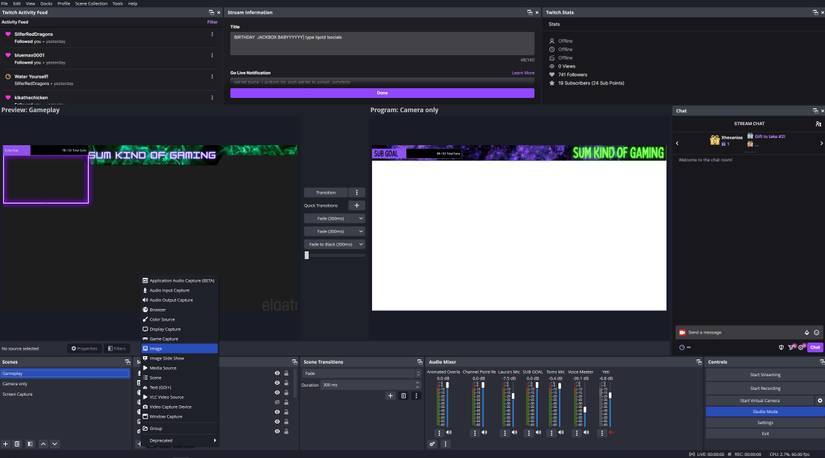Open chat community users list icon

(x=818, y=124)
